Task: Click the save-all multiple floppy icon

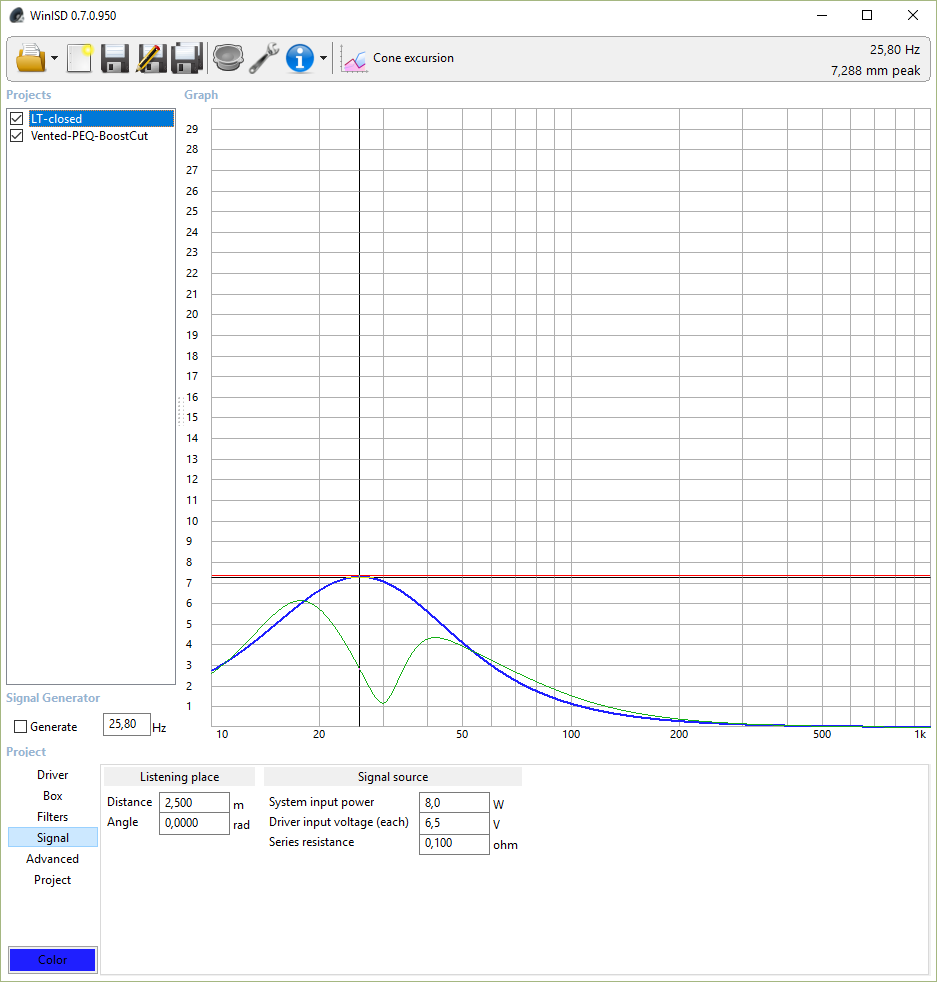Action: point(187,58)
